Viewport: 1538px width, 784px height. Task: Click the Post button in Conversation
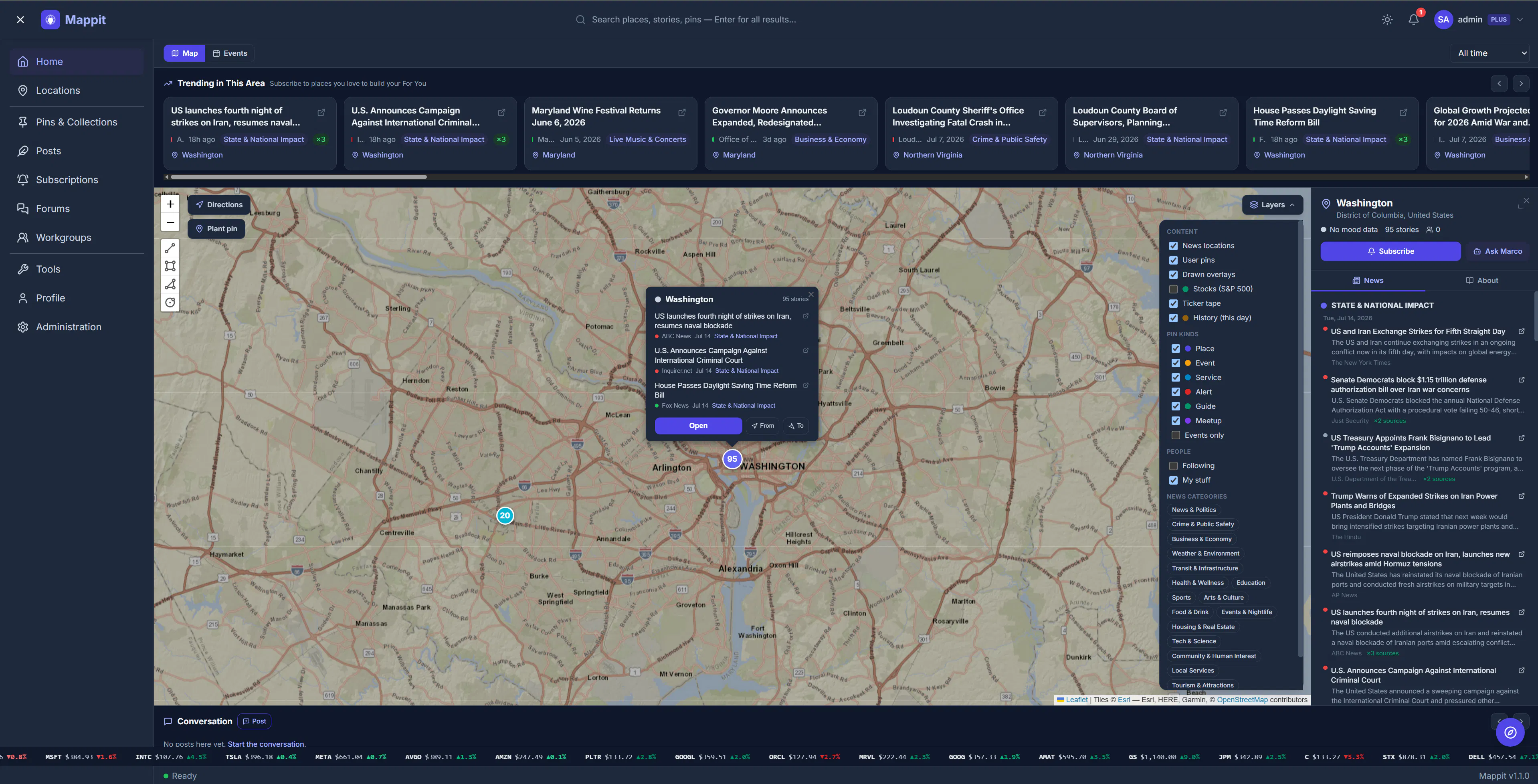point(255,721)
